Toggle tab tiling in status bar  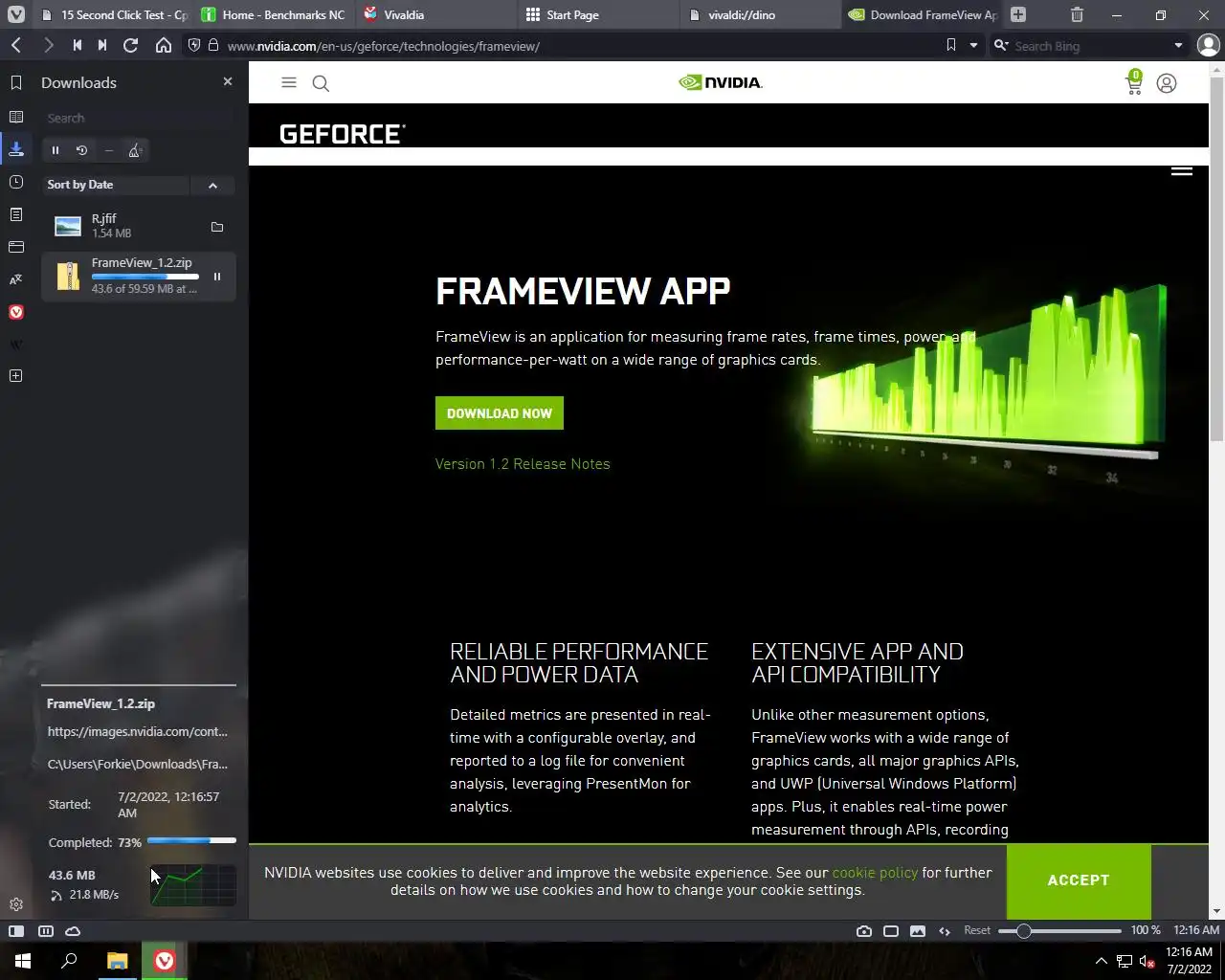tap(45, 930)
